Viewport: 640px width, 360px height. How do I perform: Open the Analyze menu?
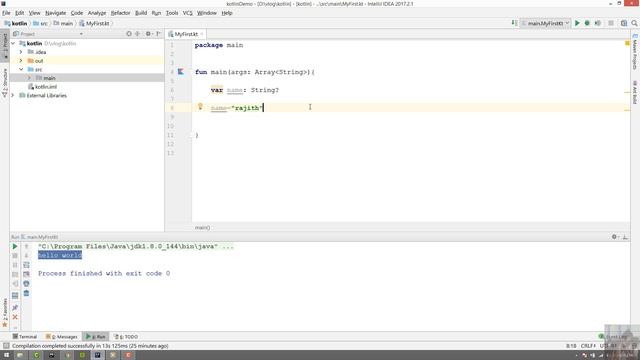(x=97, y=13)
